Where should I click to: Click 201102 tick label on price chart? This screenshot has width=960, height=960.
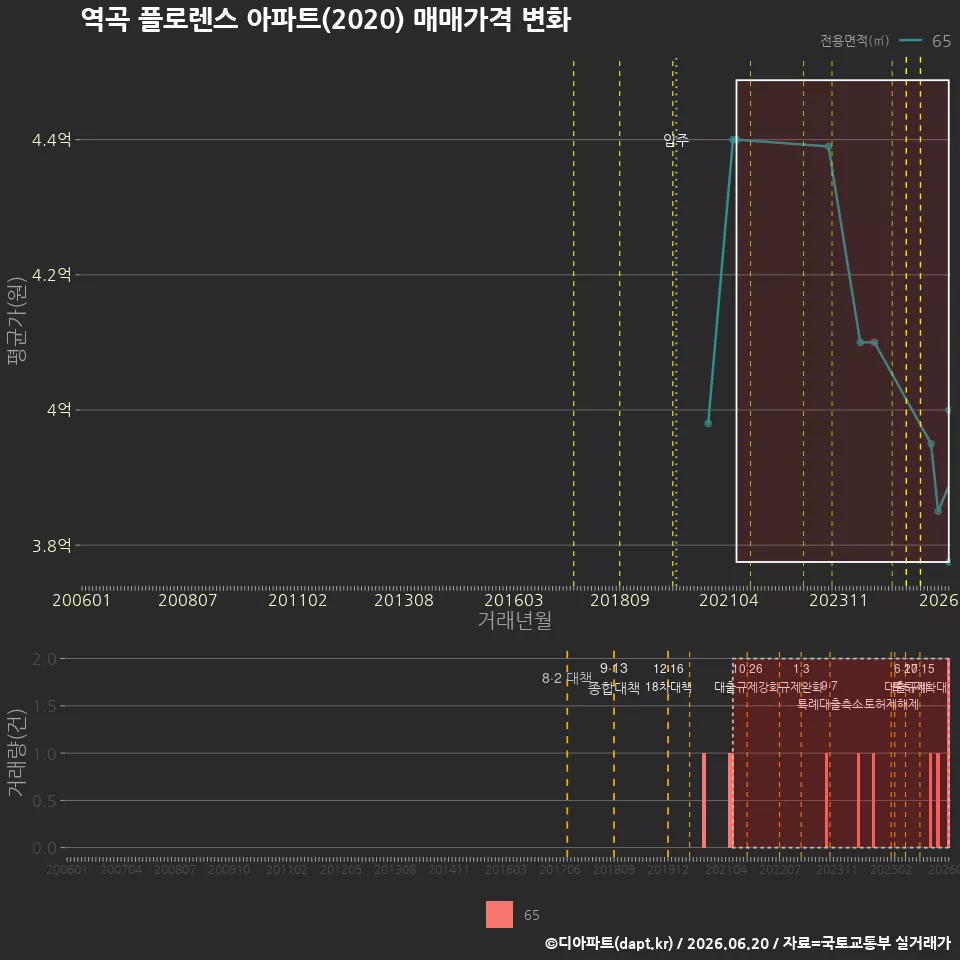pyautogui.click(x=298, y=600)
